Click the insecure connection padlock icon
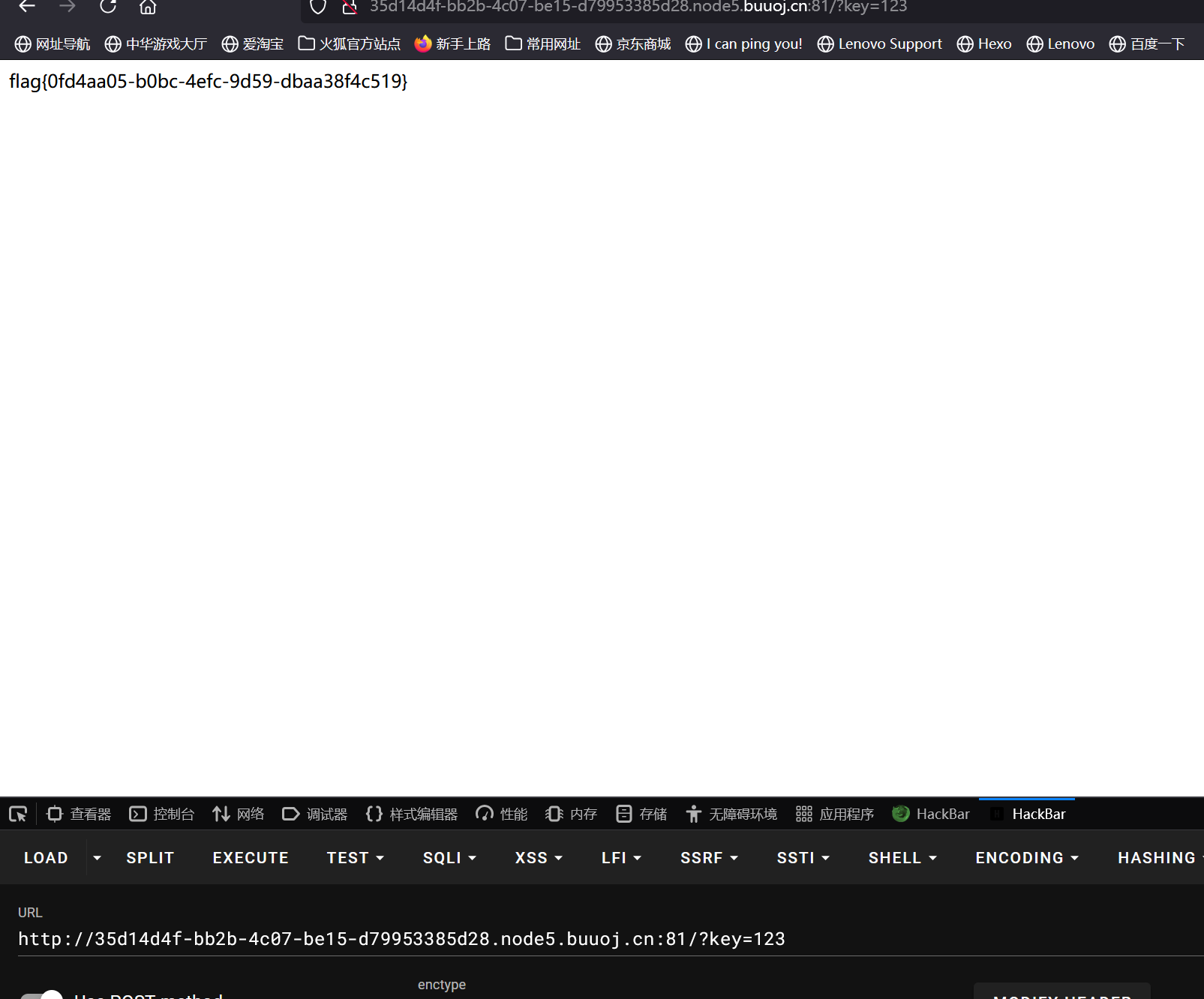The height and width of the screenshot is (999, 1204). click(x=350, y=7)
